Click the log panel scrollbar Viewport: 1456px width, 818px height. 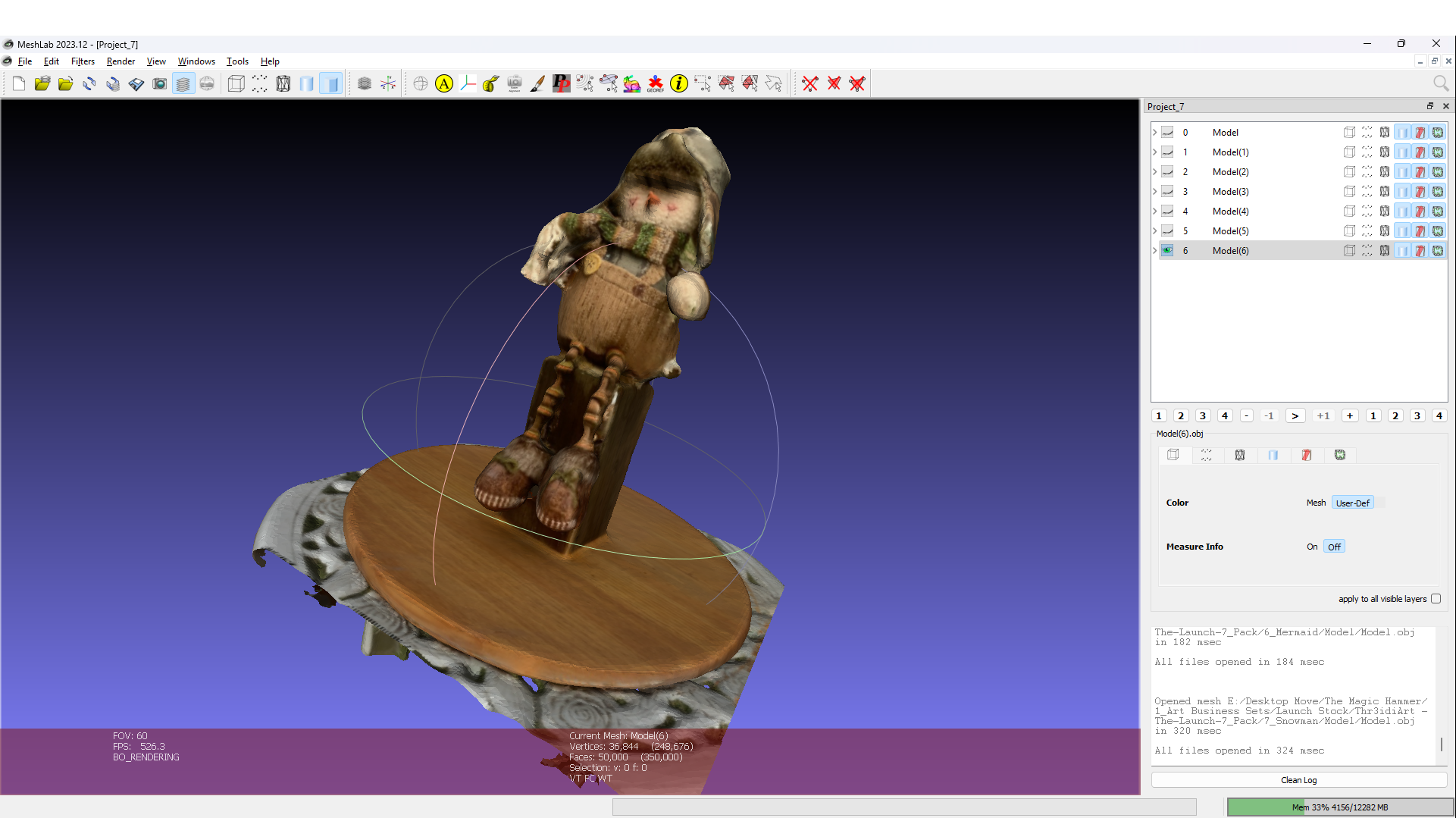[x=1442, y=744]
